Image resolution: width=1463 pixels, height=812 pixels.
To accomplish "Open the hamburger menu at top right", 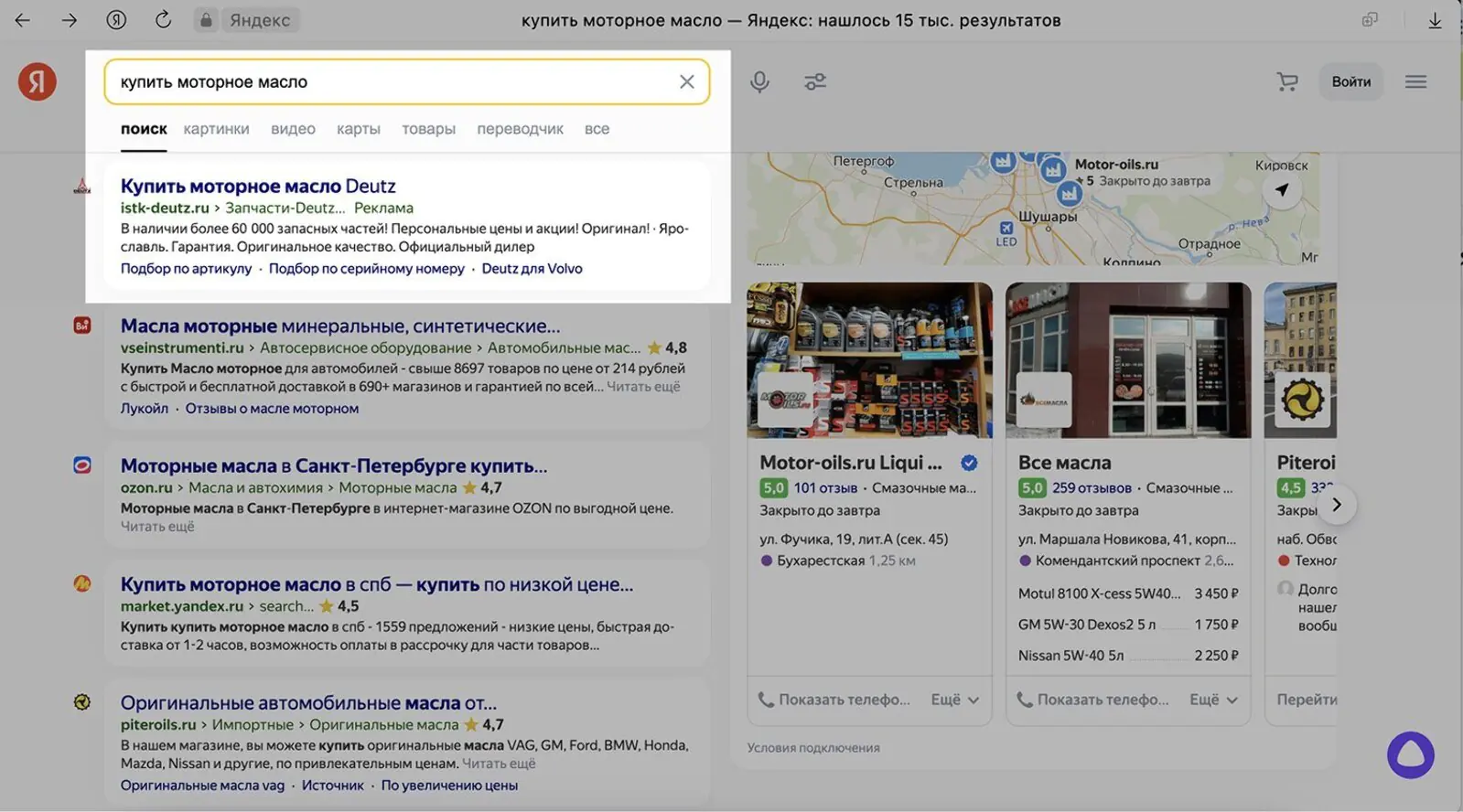I will [x=1416, y=82].
